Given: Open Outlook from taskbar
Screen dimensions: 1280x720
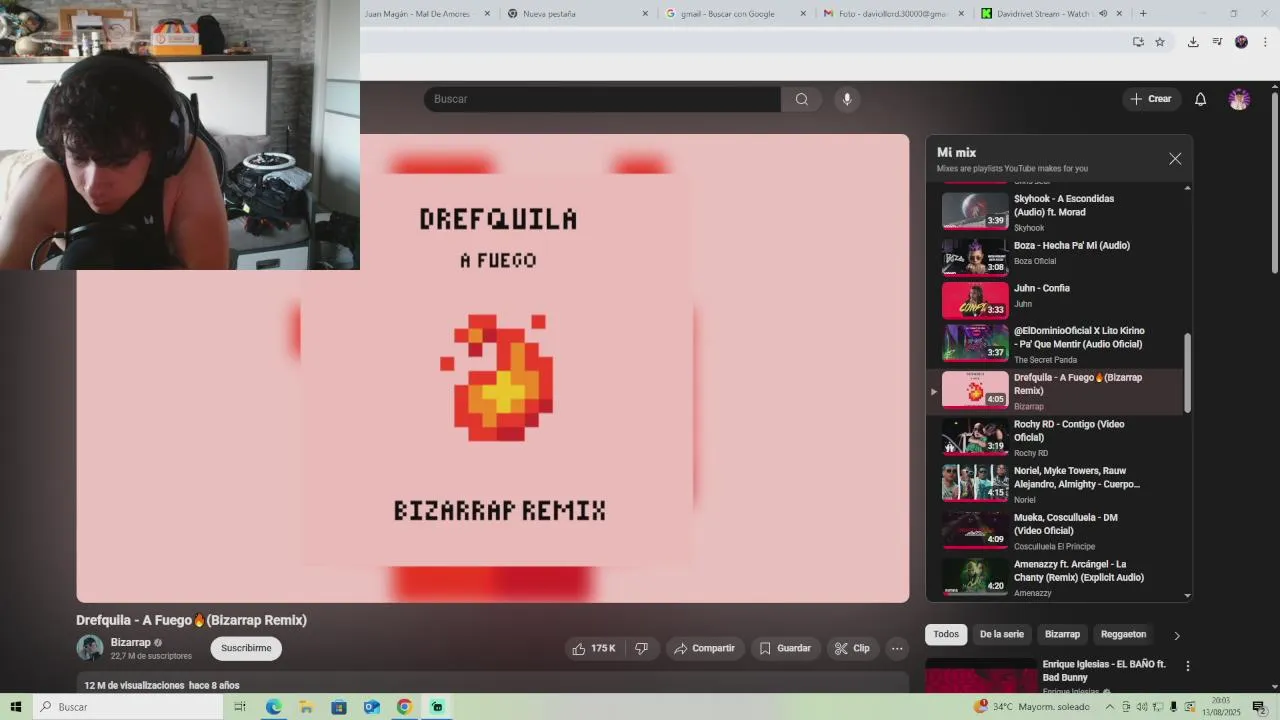Looking at the screenshot, I should 372,707.
